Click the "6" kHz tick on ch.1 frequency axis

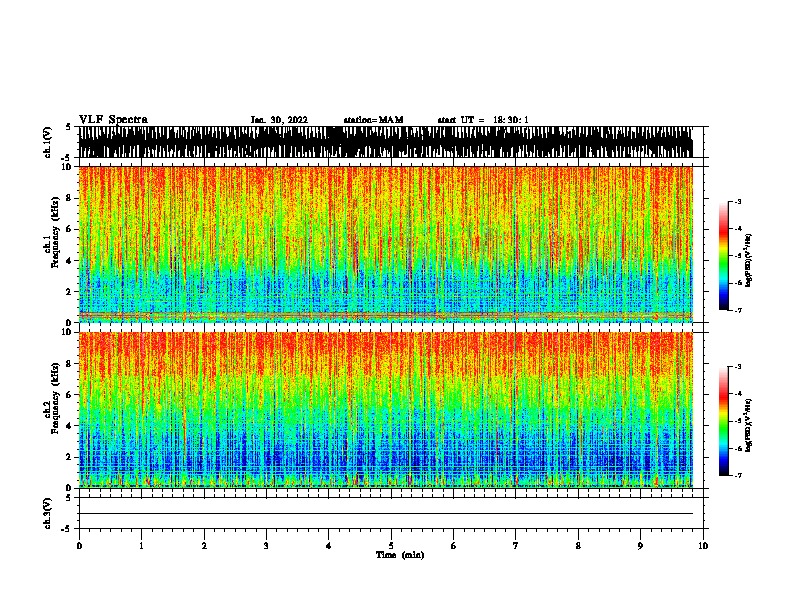(70, 229)
